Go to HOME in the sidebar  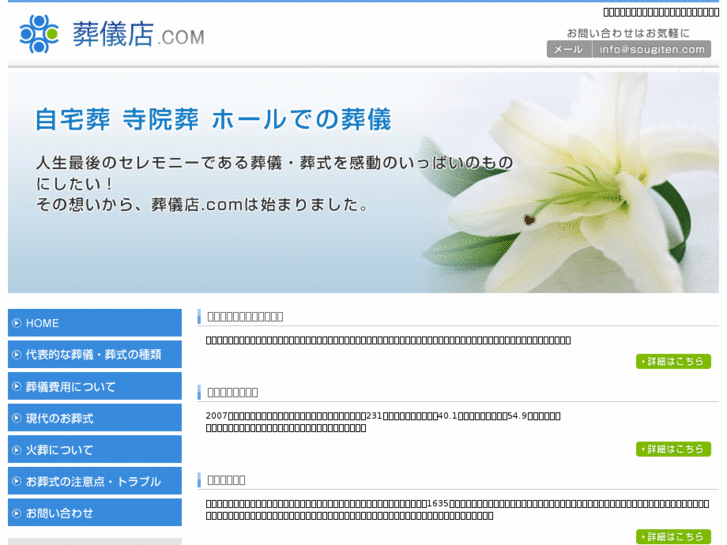[x=95, y=323]
